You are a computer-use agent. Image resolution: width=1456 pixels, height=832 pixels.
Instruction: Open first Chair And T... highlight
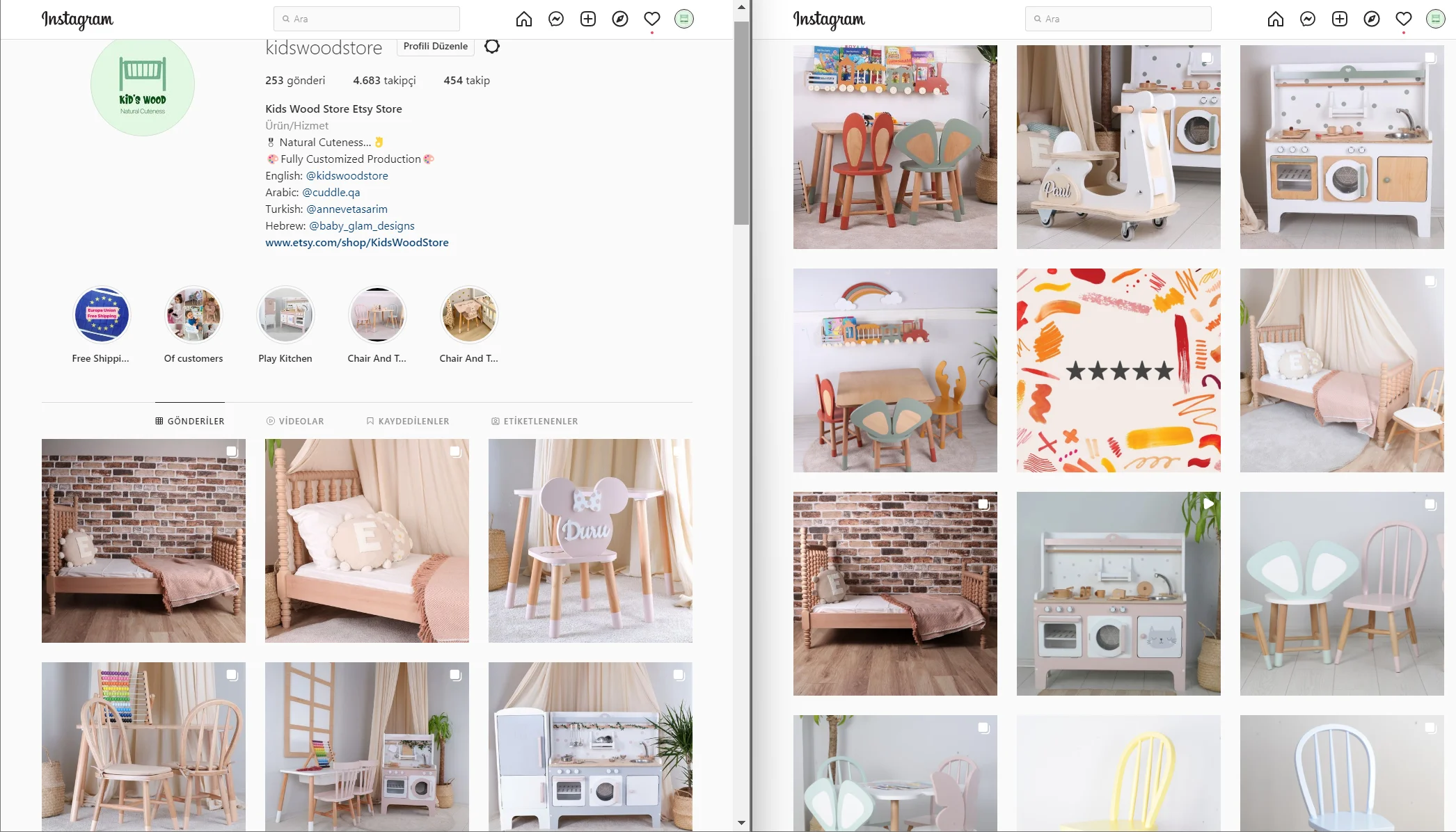(377, 314)
